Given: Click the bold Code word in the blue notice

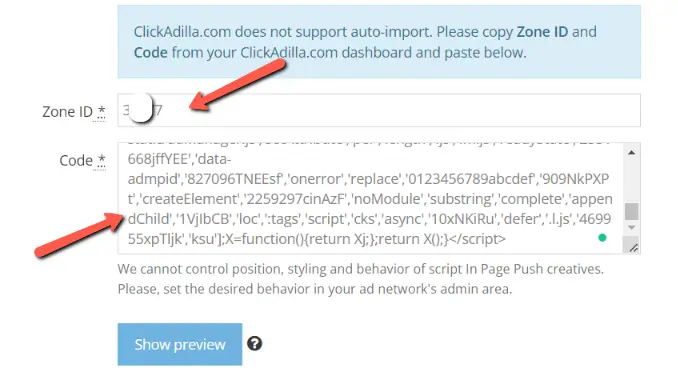Looking at the screenshot, I should point(150,52).
